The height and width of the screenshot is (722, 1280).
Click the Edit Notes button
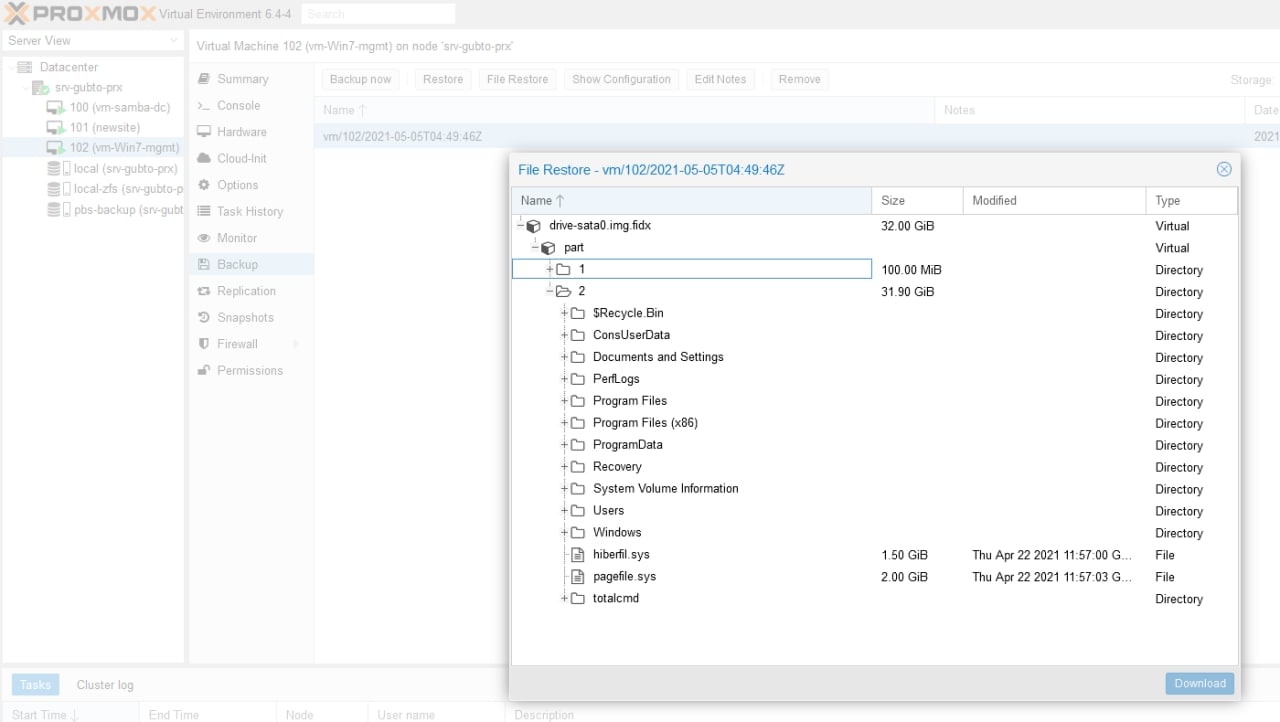tap(720, 79)
